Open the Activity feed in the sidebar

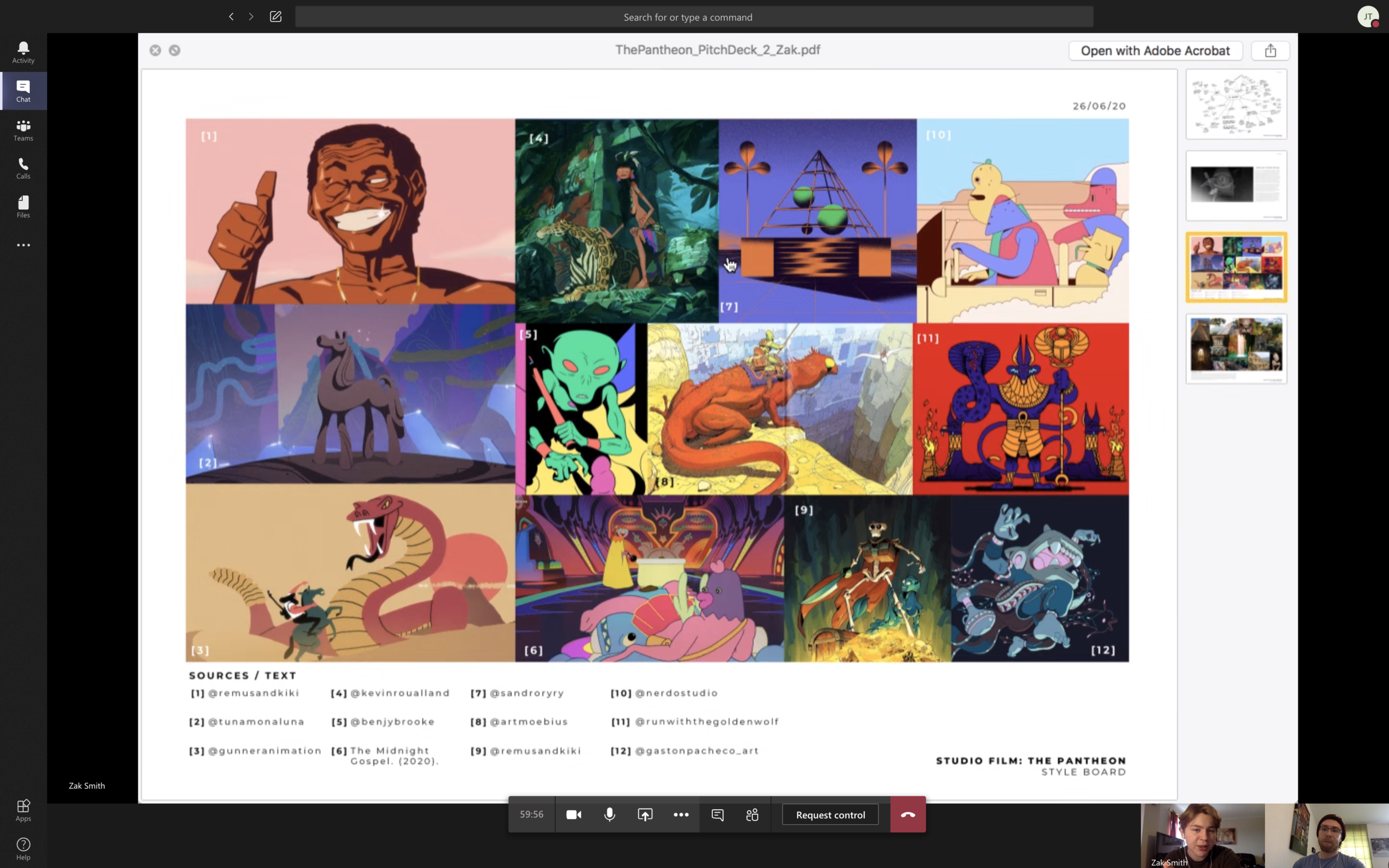click(x=23, y=52)
